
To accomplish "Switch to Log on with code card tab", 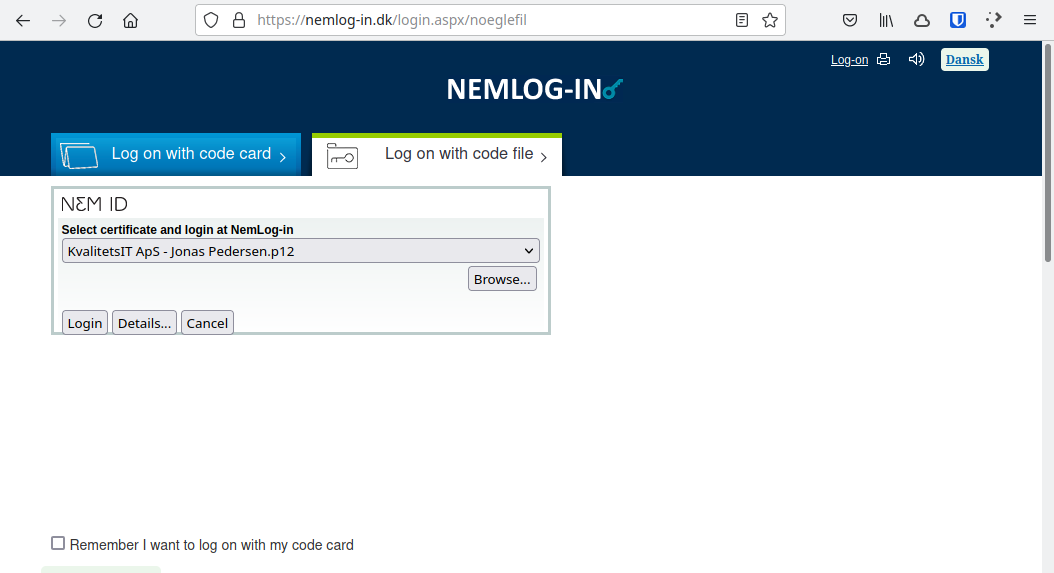I will click(176, 155).
